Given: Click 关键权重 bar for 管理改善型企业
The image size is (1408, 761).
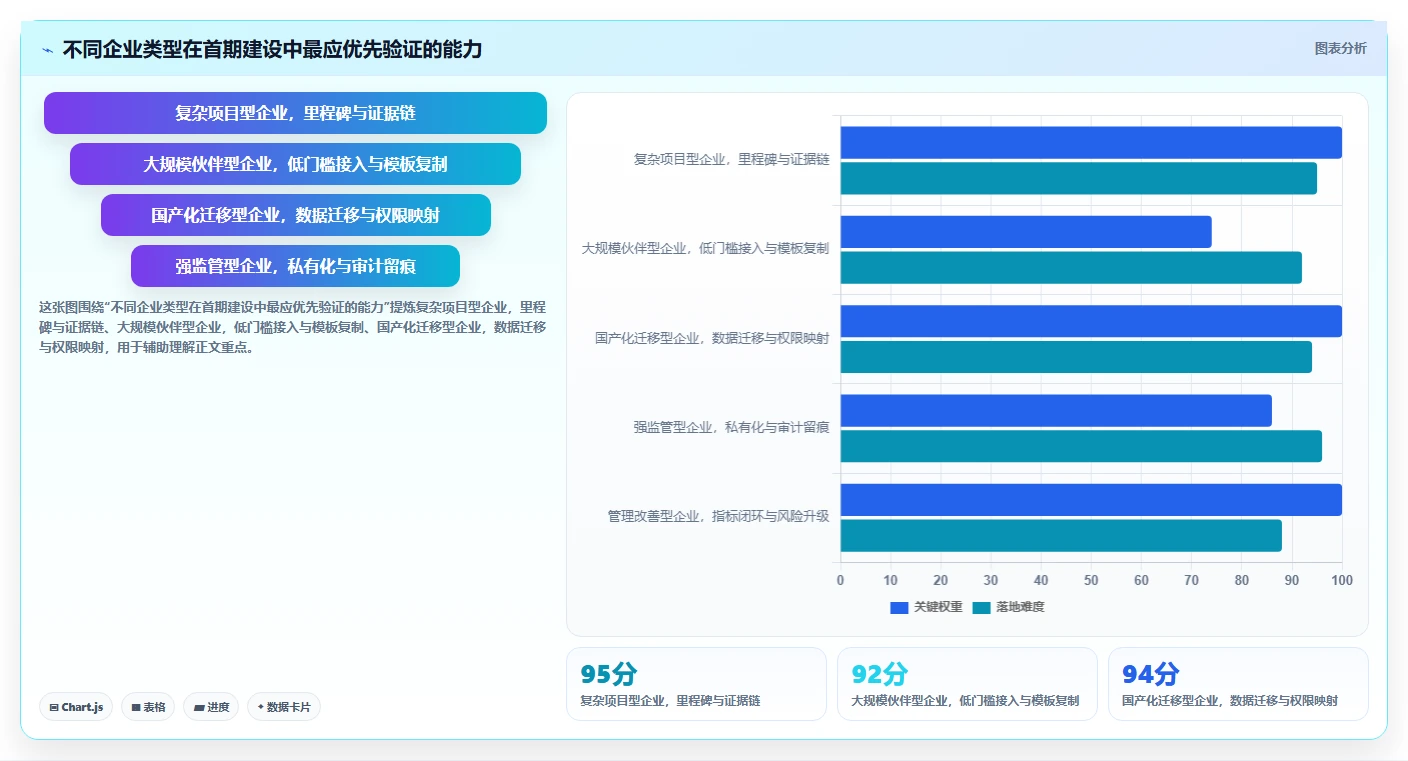Looking at the screenshot, I should point(1091,500).
